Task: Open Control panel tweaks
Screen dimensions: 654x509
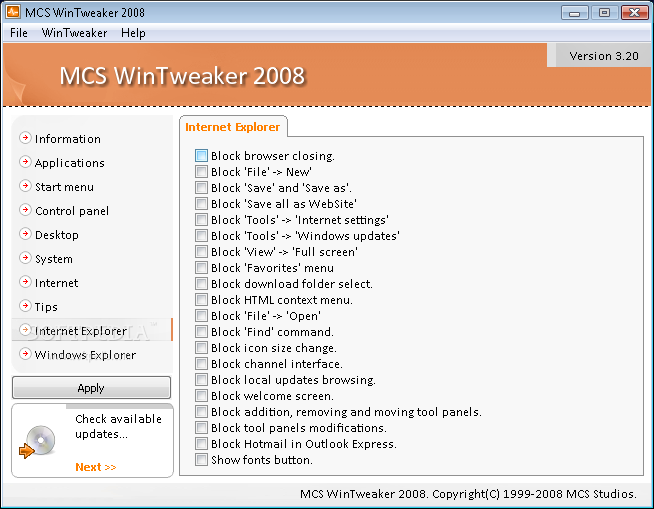Action: [72, 211]
